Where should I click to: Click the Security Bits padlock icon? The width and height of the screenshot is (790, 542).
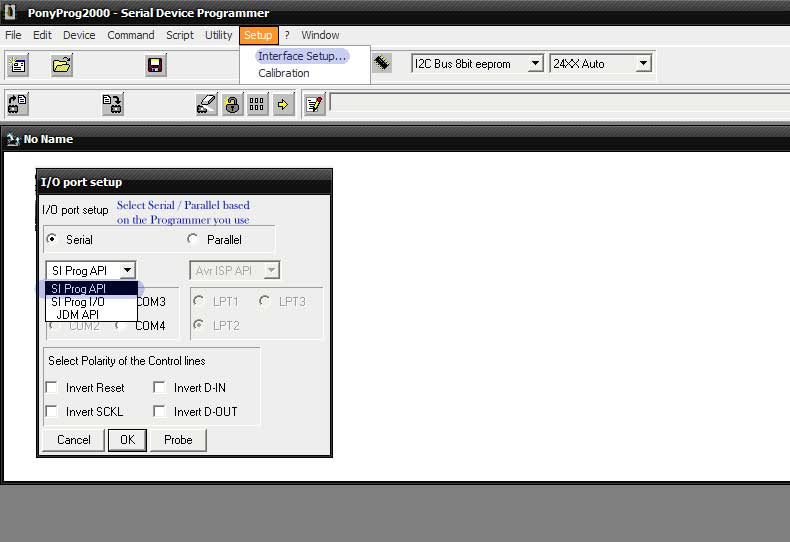coord(232,105)
